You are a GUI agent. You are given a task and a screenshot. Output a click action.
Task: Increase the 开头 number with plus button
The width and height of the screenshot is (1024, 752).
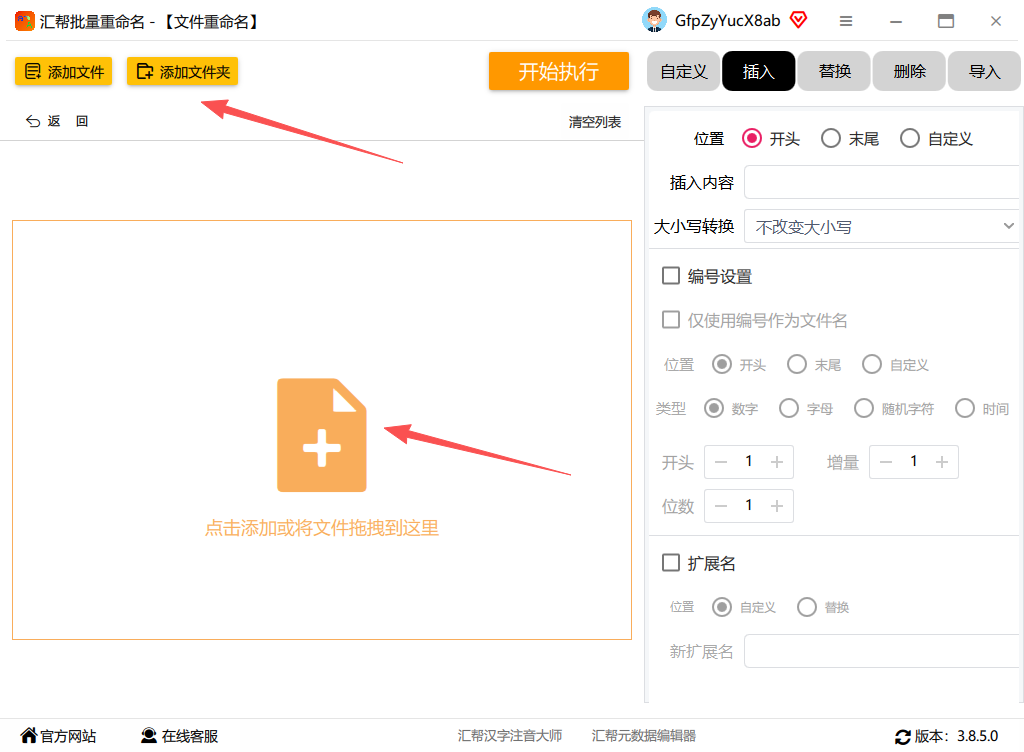776,462
